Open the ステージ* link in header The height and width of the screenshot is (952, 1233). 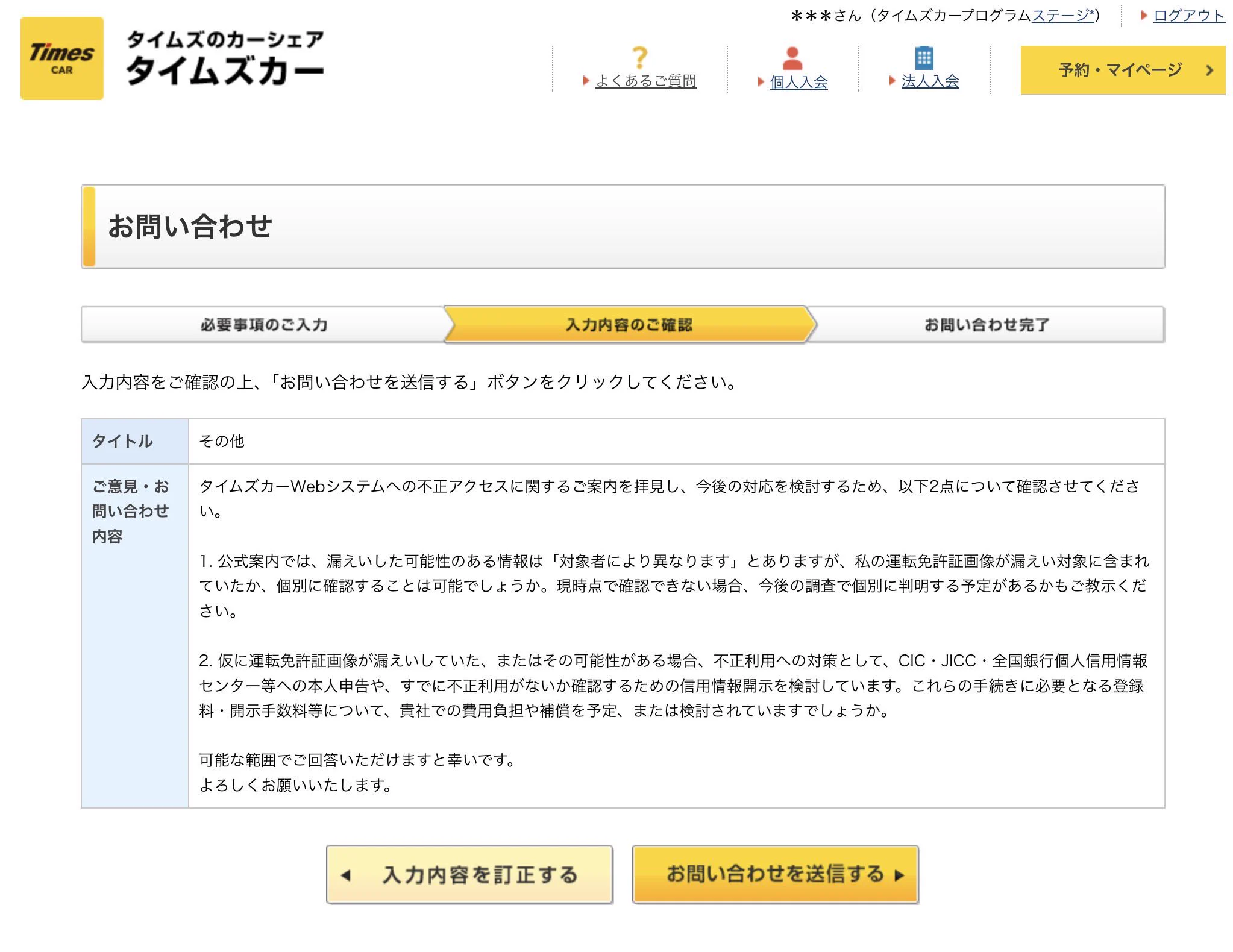tap(1063, 16)
